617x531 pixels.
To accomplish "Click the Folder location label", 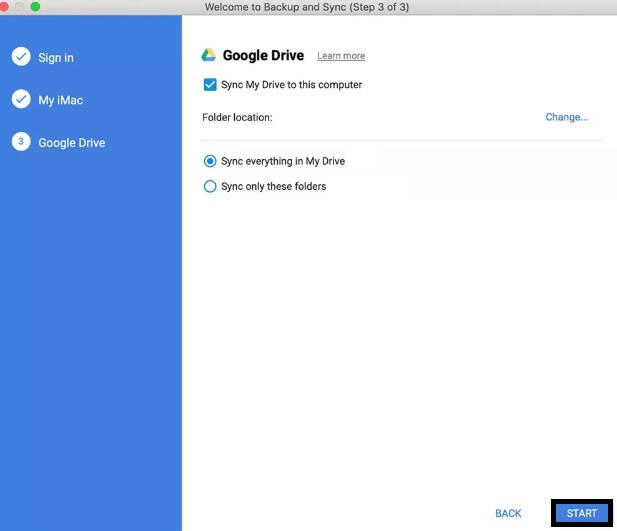I will pos(237,117).
